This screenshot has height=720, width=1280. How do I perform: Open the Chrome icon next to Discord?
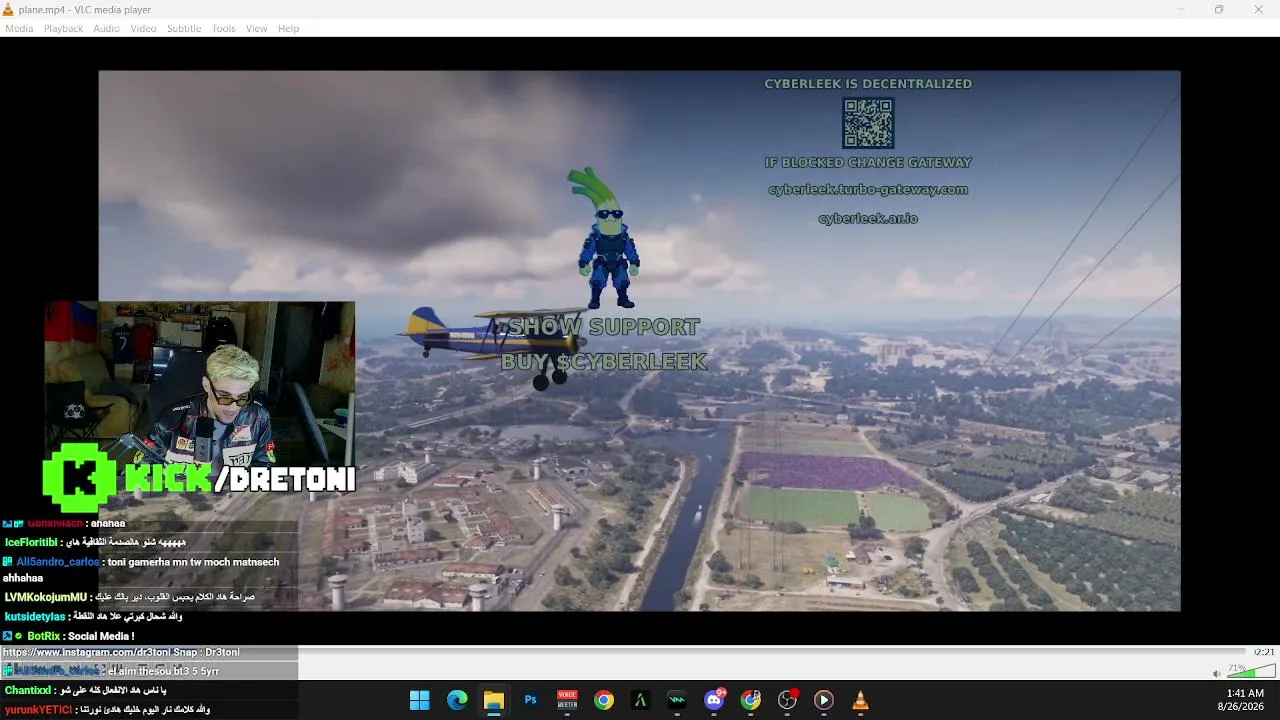click(x=751, y=700)
